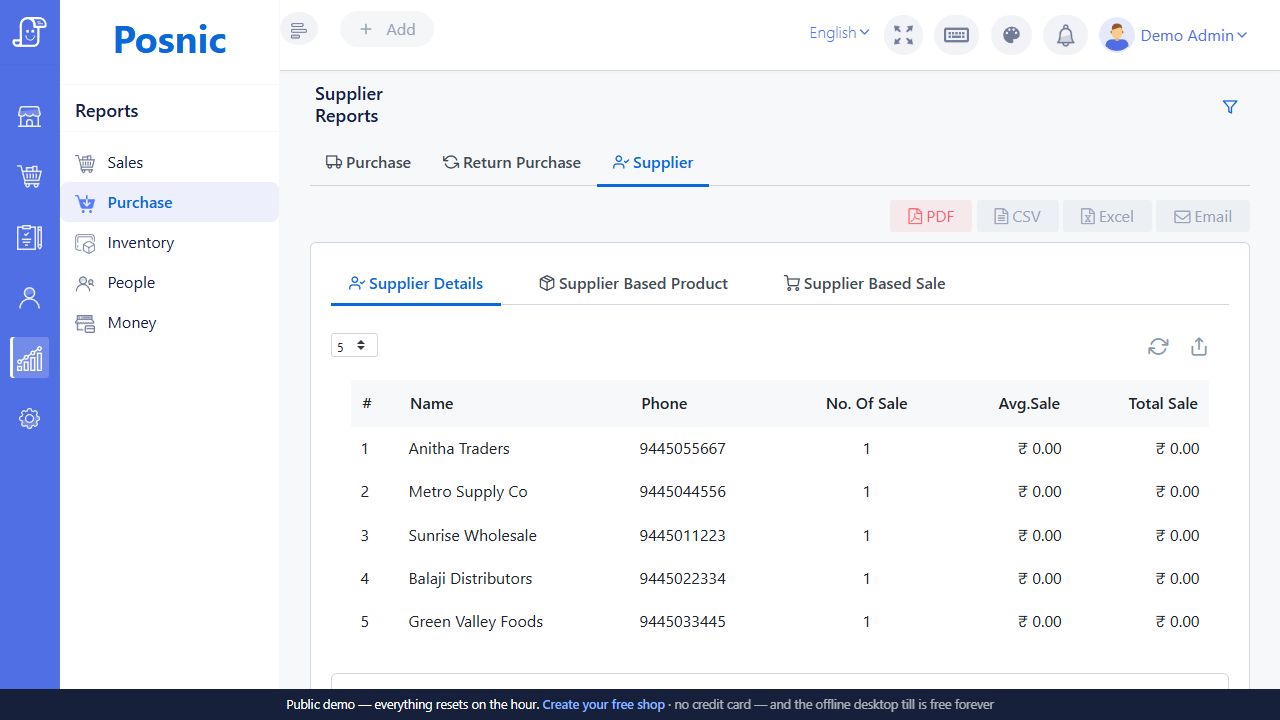Click phone number 9445055667
1280x720 pixels.
(683, 448)
